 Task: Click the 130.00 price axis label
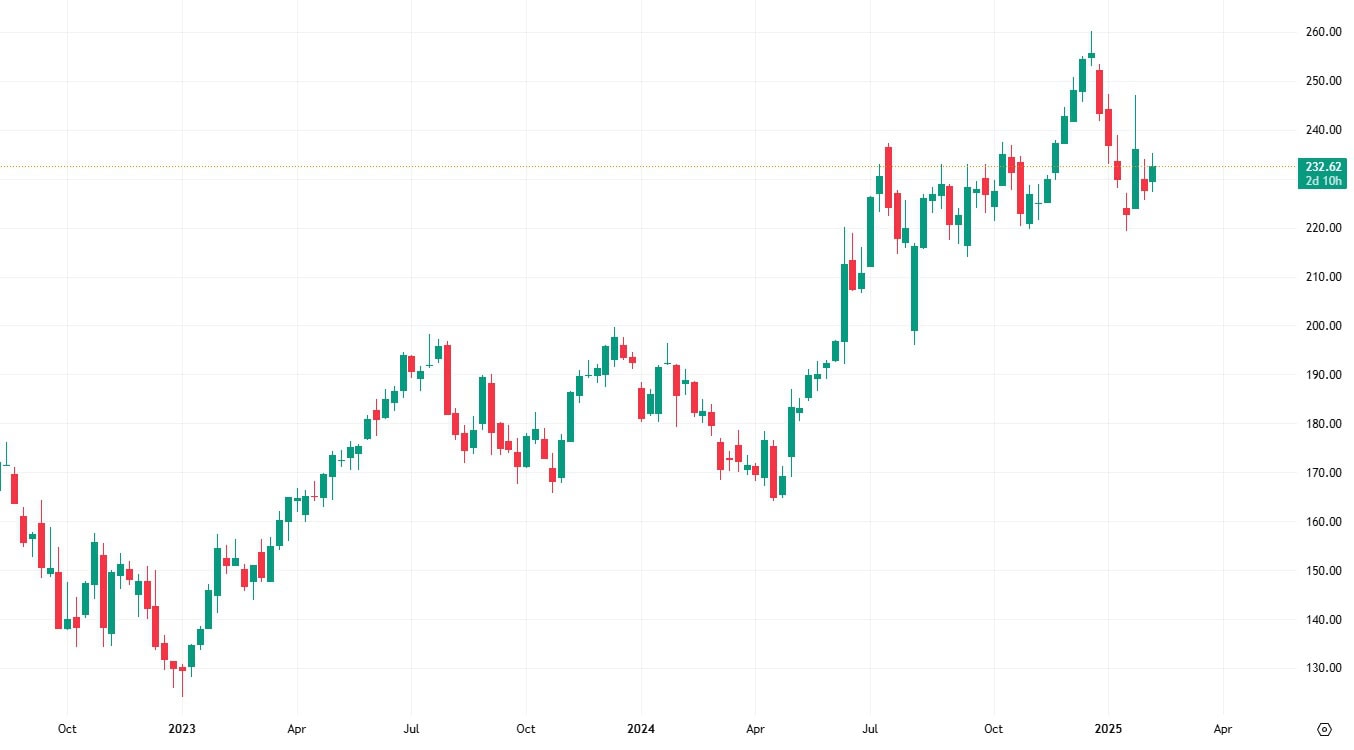(1323, 669)
